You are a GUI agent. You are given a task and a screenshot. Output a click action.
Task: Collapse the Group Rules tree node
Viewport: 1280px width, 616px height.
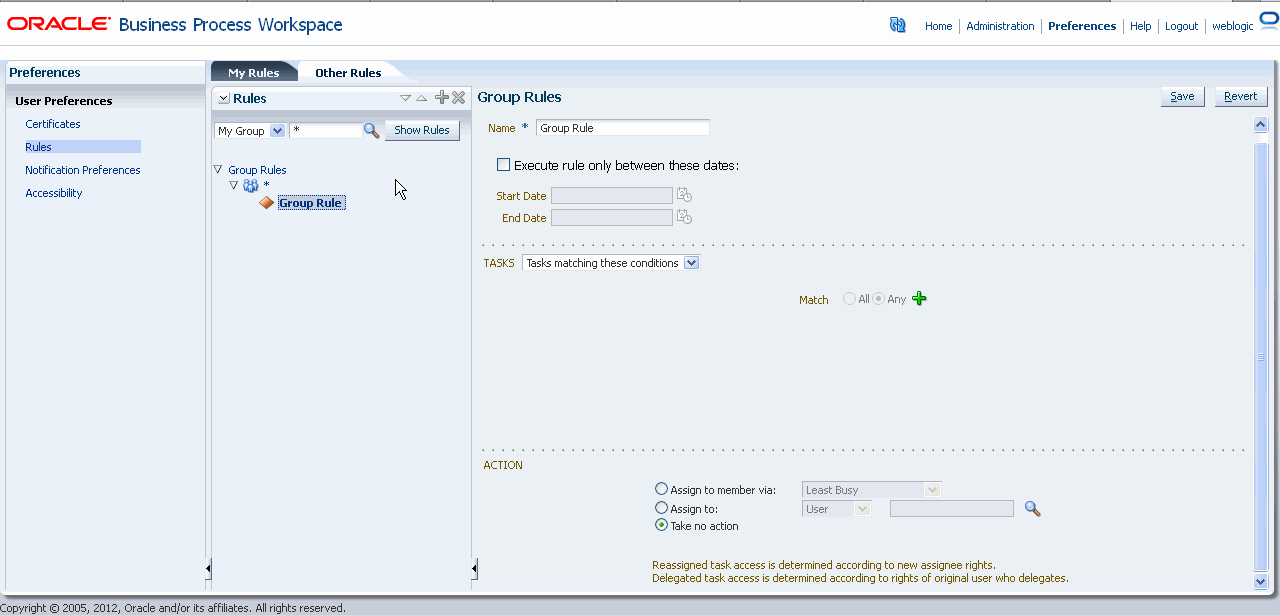pyautogui.click(x=218, y=169)
